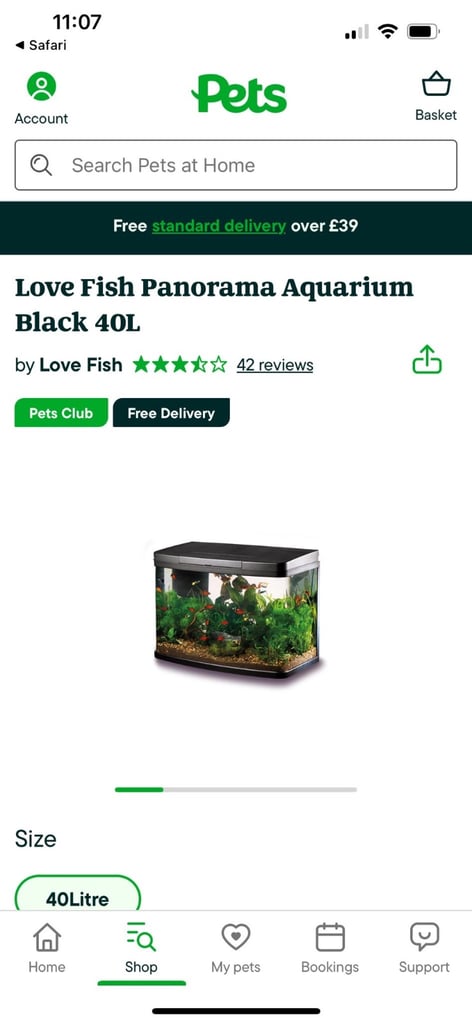Open the Account profile icon
The width and height of the screenshot is (472, 1024).
41,86
